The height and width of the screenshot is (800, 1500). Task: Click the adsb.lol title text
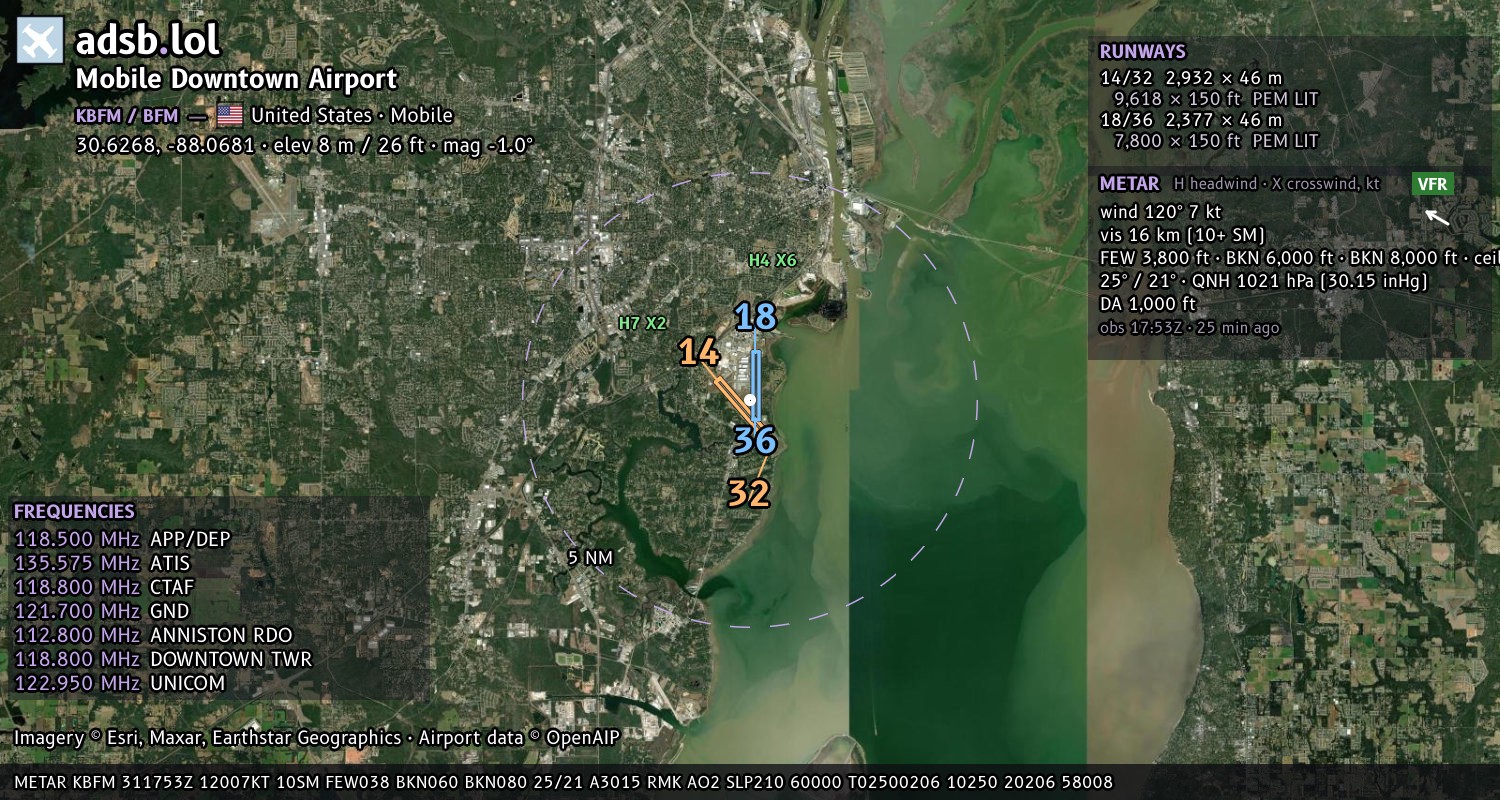click(147, 40)
